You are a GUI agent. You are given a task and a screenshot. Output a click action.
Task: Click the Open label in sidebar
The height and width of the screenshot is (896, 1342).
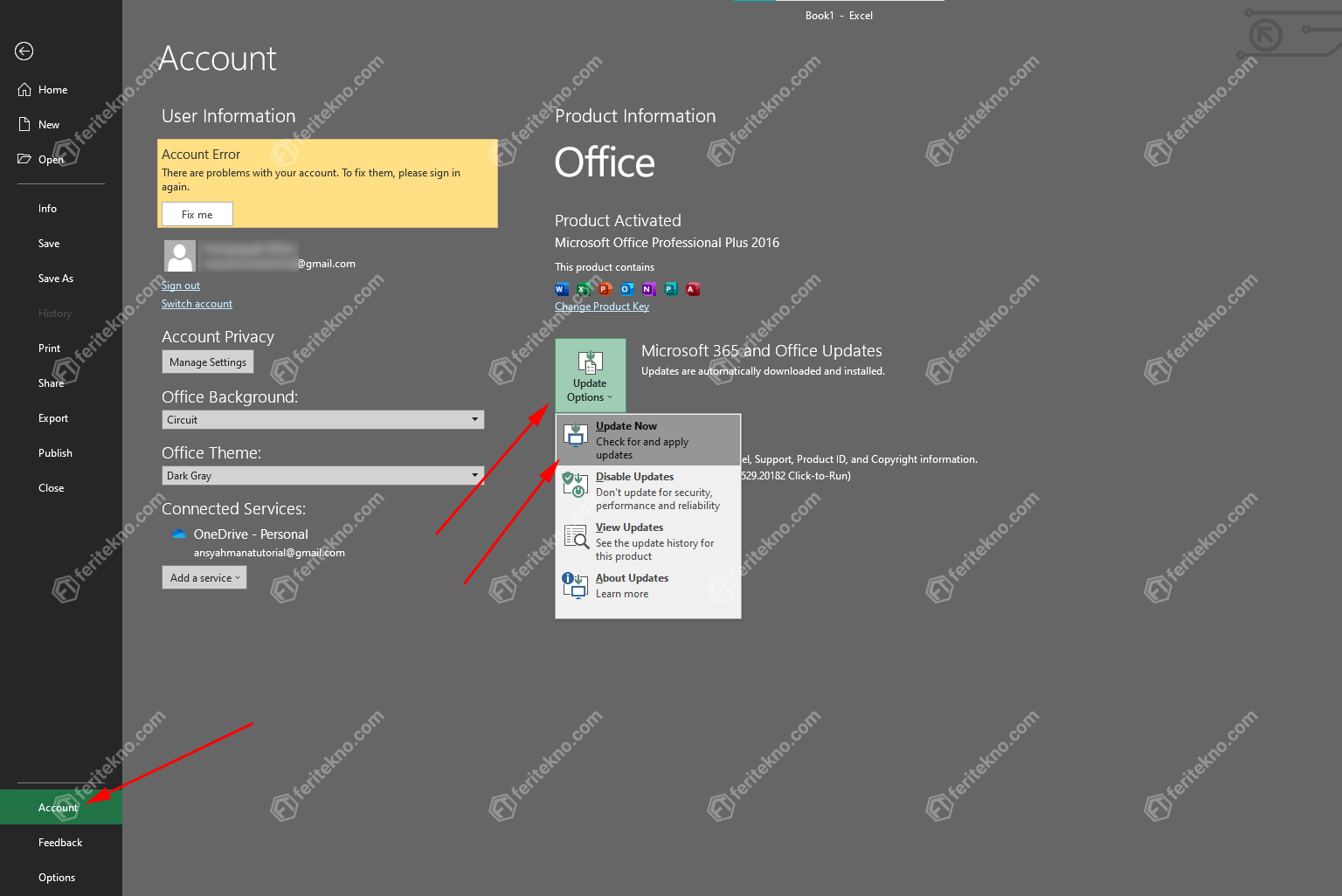[51, 160]
